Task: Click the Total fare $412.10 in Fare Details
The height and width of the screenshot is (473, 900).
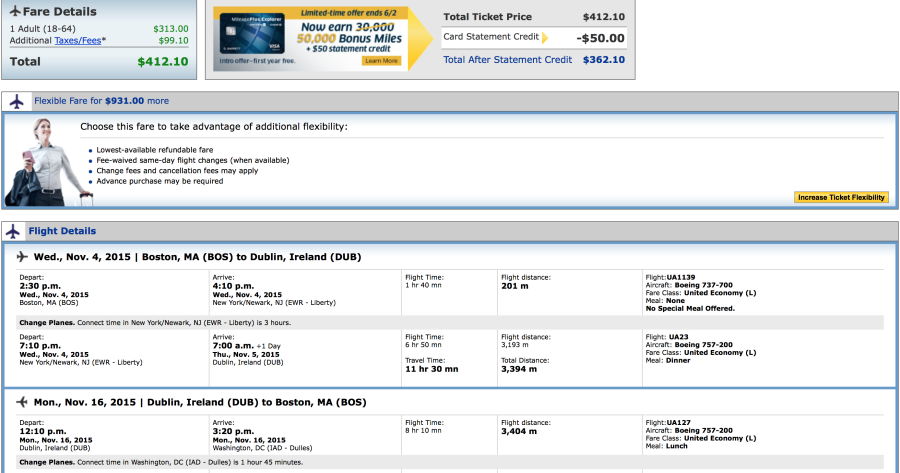Action: coord(162,62)
